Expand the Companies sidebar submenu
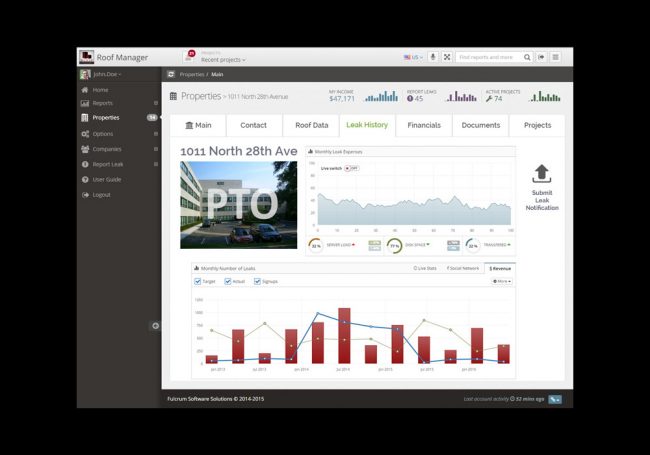 156,149
